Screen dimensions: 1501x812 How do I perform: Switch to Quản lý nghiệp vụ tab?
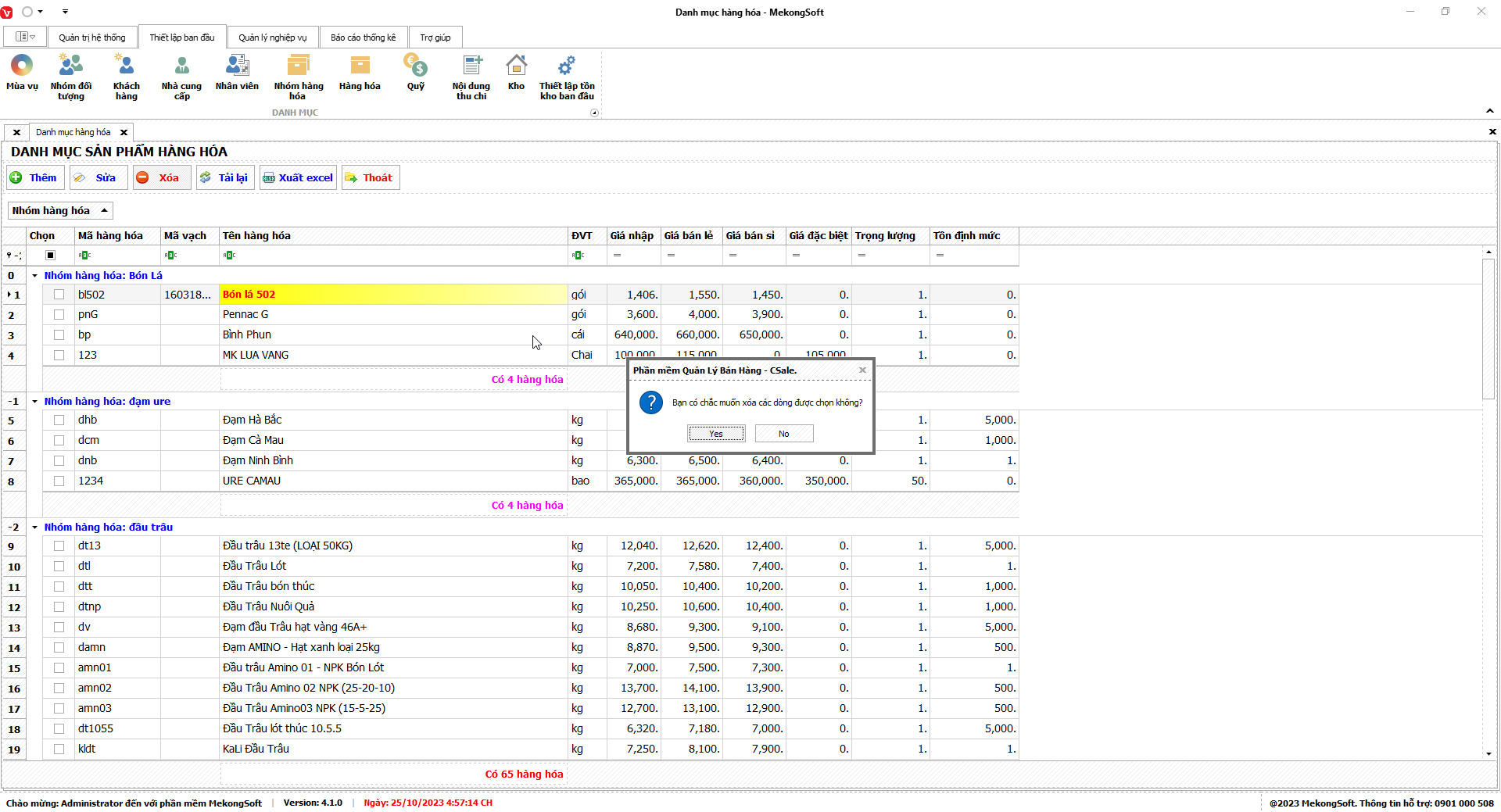pyautogui.click(x=272, y=38)
